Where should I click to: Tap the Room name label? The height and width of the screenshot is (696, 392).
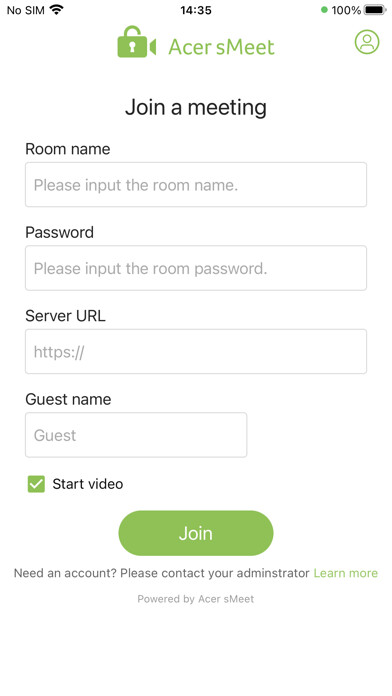(67, 149)
